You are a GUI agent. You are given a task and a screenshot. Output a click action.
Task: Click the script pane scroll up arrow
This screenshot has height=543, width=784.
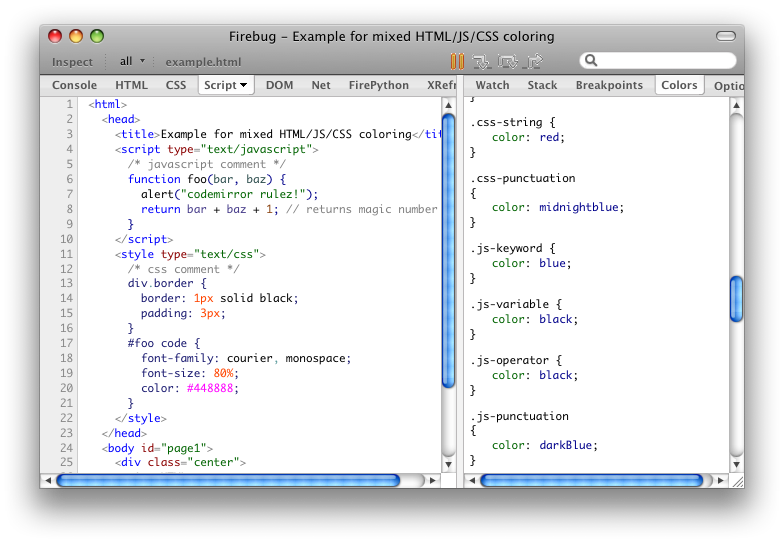[448, 105]
